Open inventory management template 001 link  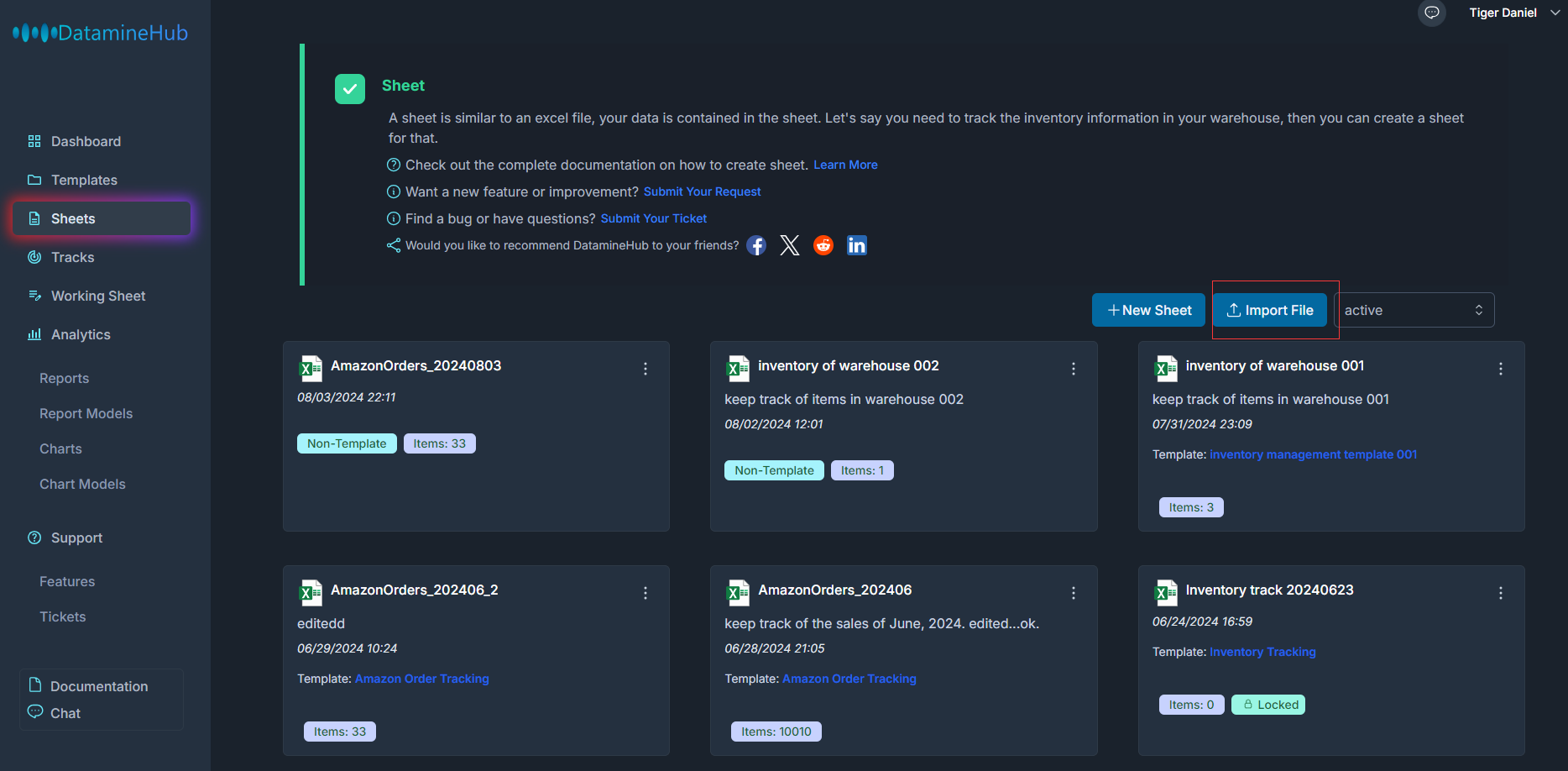click(x=1313, y=454)
